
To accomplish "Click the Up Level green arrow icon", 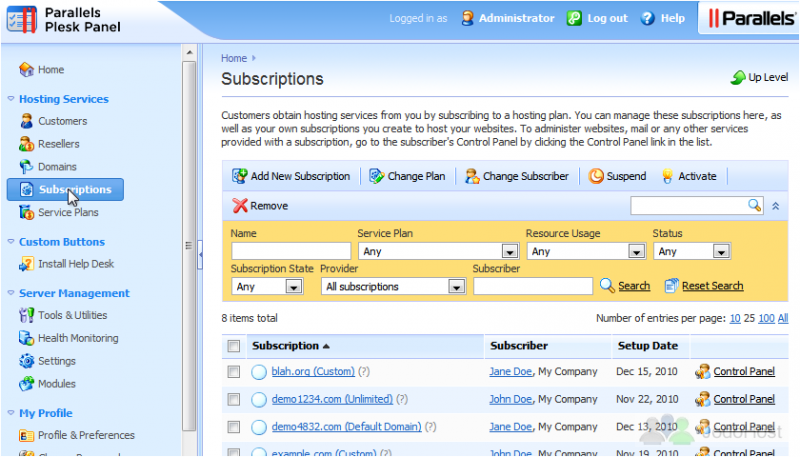I will click(738, 78).
